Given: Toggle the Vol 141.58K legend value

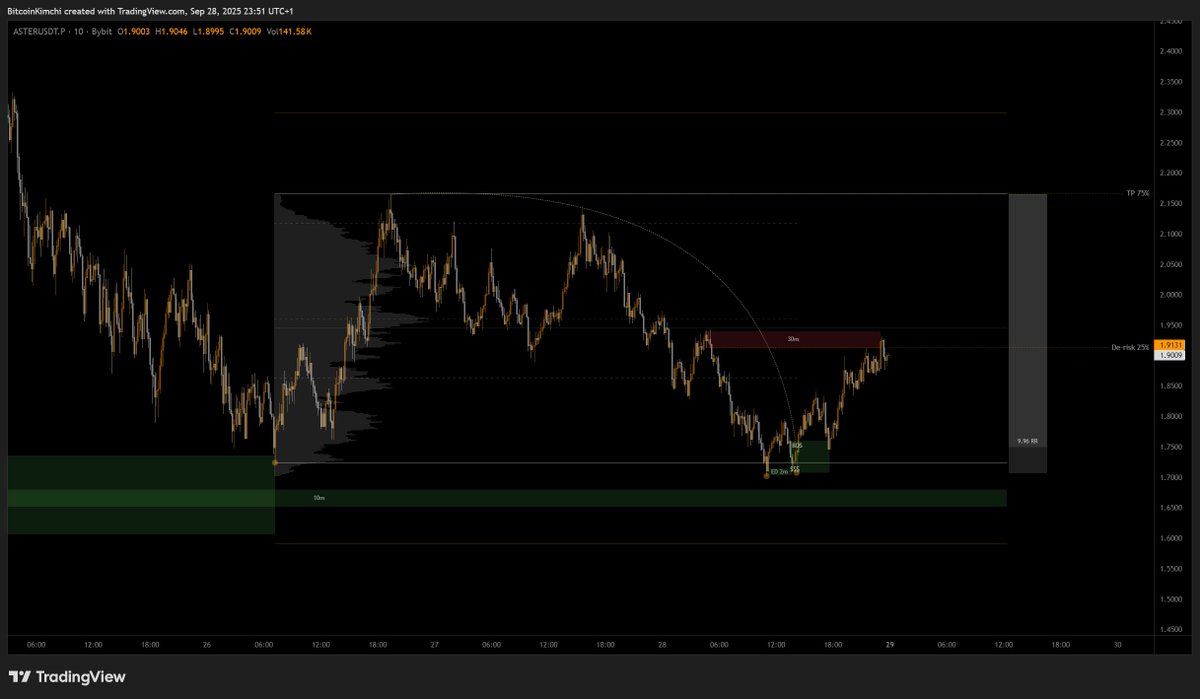Looking at the screenshot, I should click(x=289, y=31).
